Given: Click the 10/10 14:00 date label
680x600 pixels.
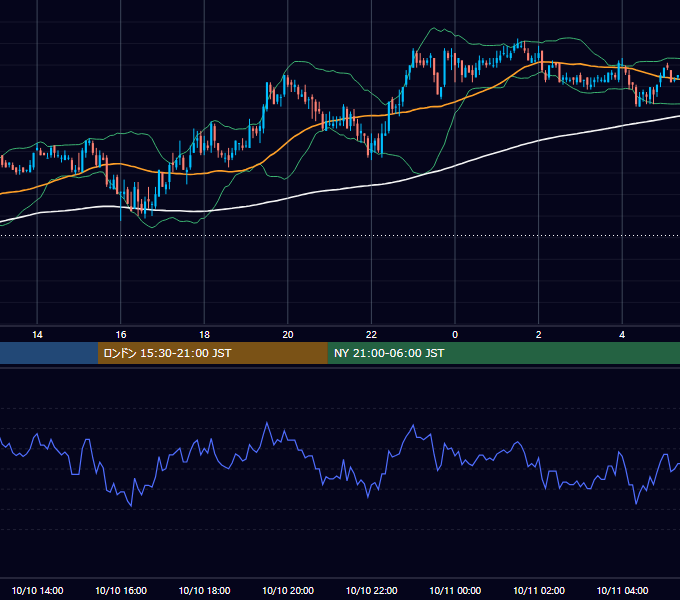Looking at the screenshot, I should click(37, 590).
